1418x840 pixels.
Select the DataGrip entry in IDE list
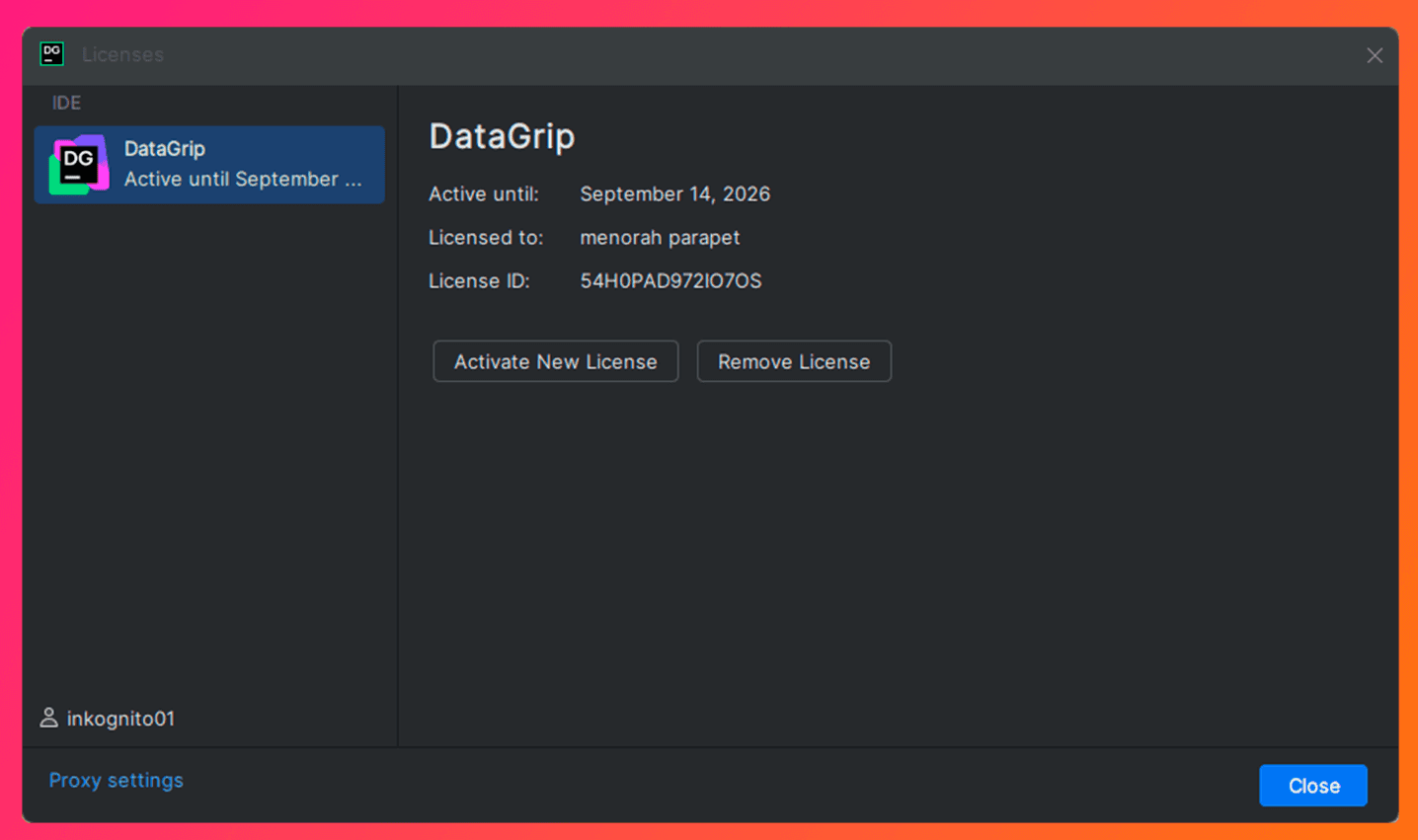(209, 164)
